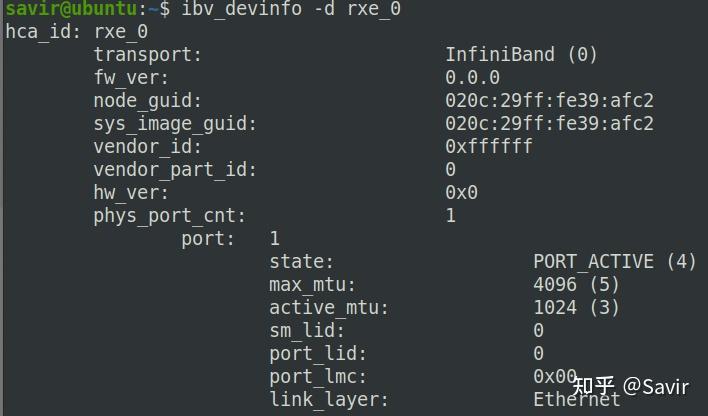Click the port_lmc label
708x416 pixels.
point(318,377)
